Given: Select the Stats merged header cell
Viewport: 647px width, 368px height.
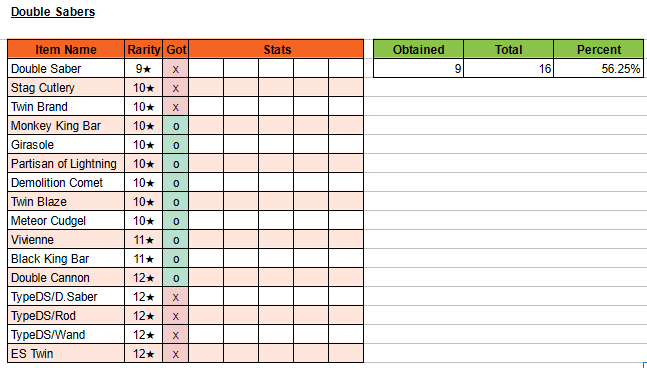Looking at the screenshot, I should click(x=276, y=50).
